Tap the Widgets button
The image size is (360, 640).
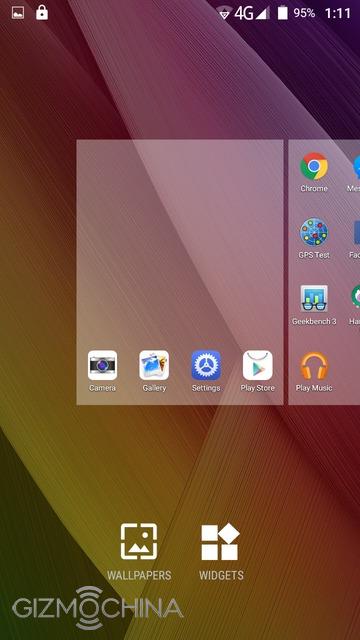[x=221, y=552]
